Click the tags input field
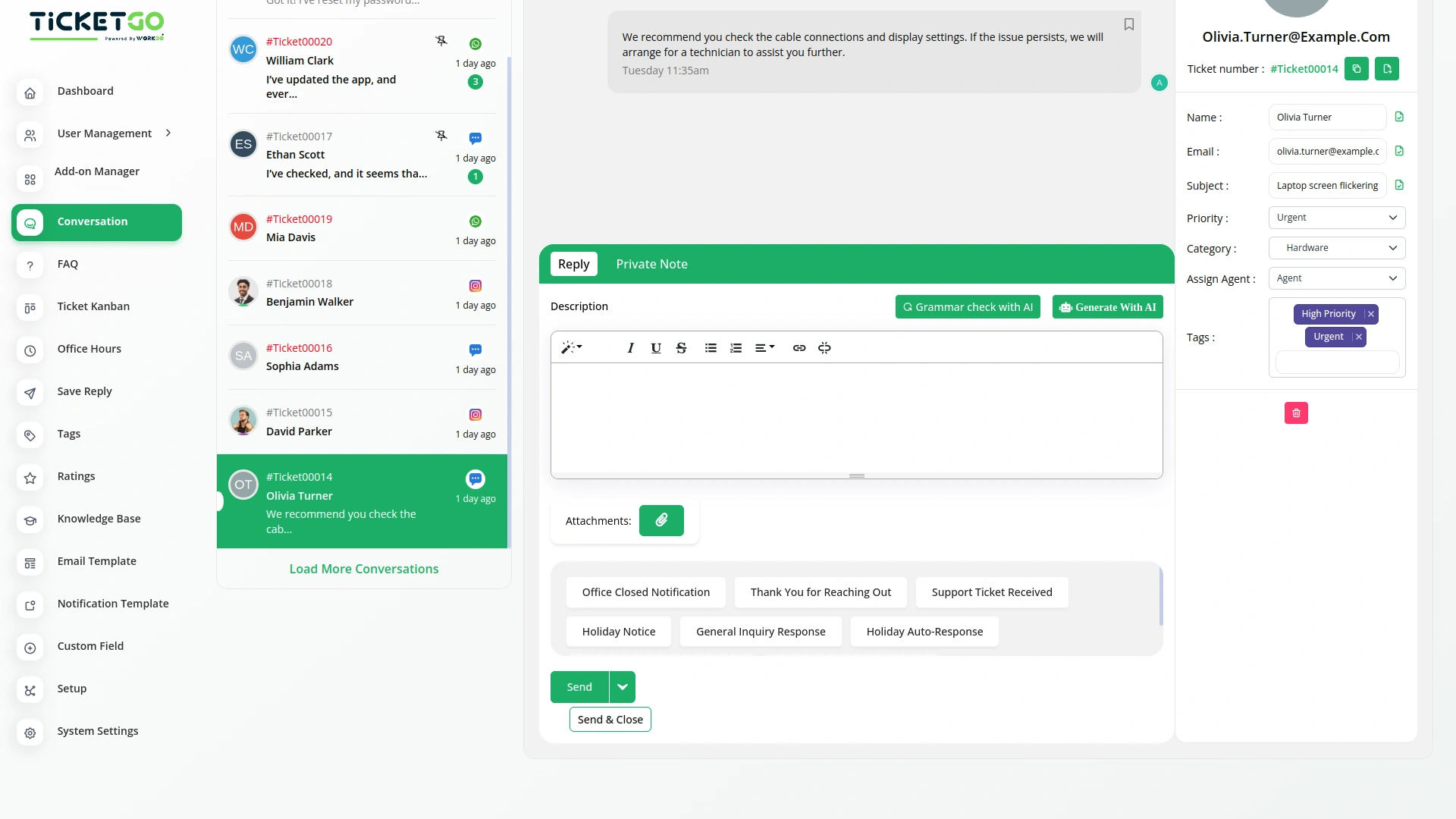1456x819 pixels. click(1336, 362)
